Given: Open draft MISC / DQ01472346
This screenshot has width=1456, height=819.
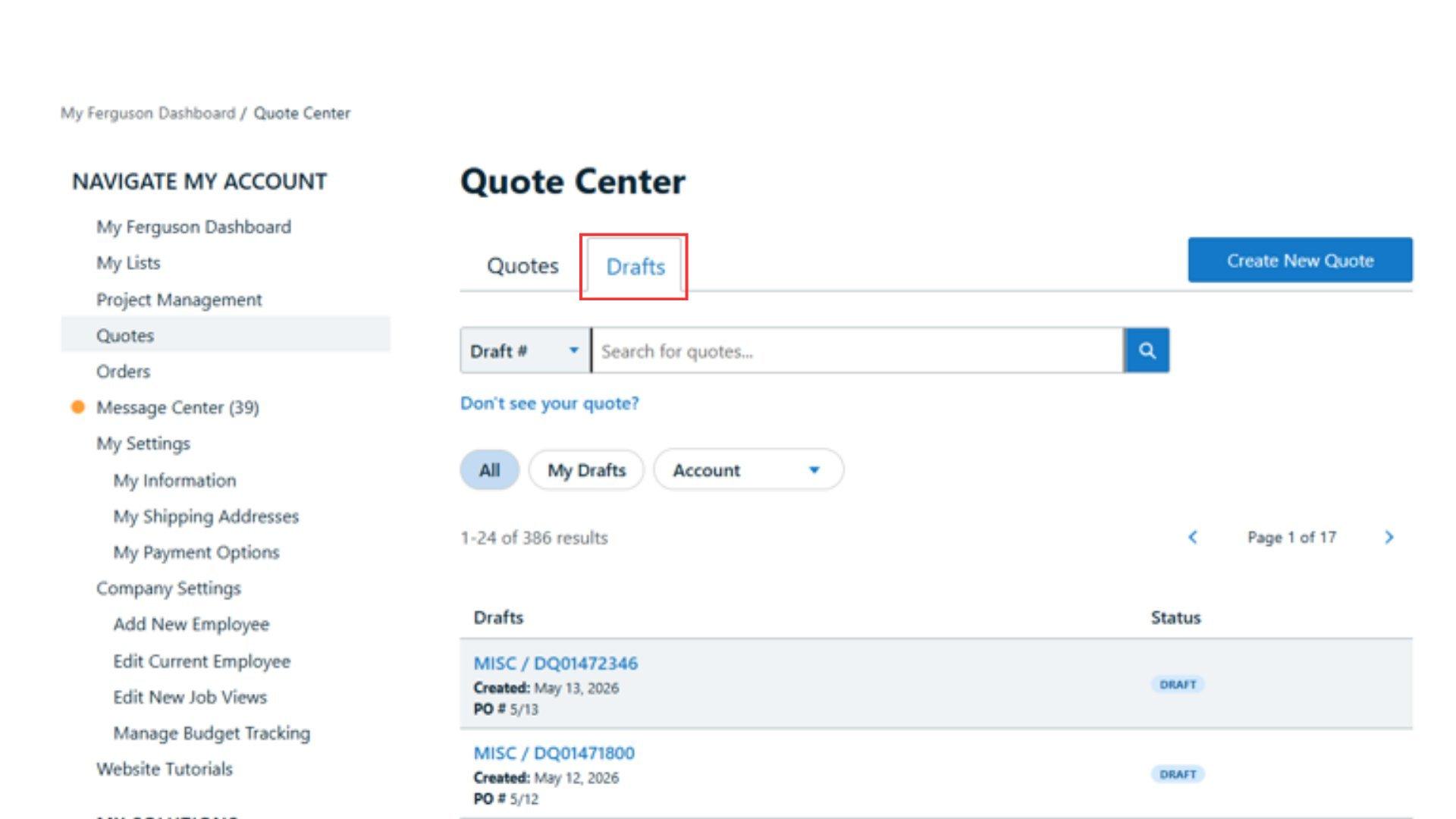Looking at the screenshot, I should [556, 664].
